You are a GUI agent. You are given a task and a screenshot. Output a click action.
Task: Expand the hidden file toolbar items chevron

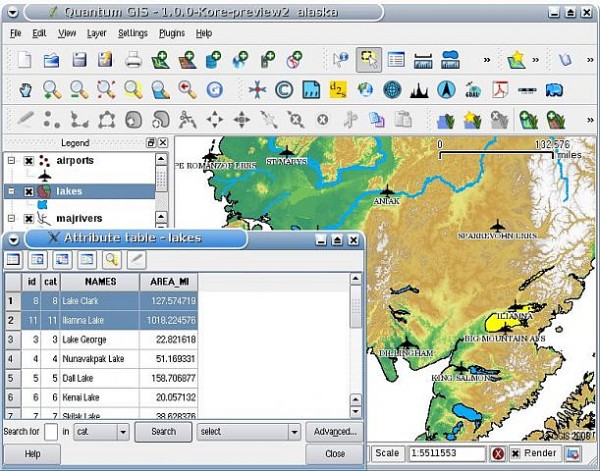(487, 60)
